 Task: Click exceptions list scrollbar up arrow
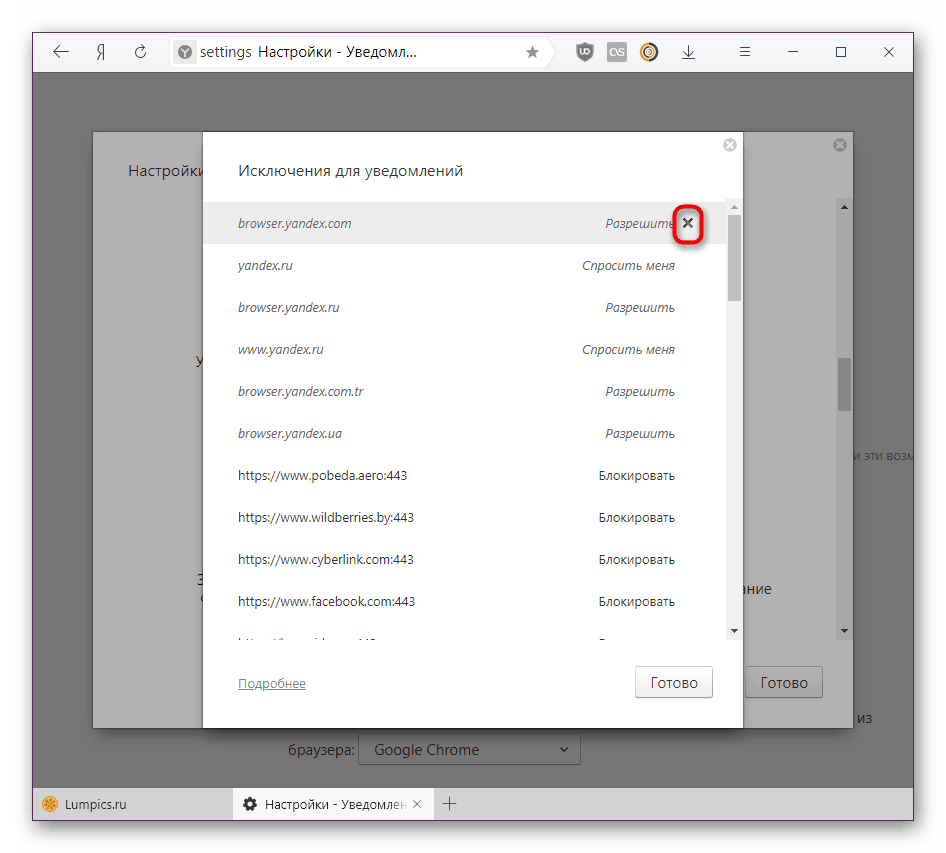tap(734, 207)
